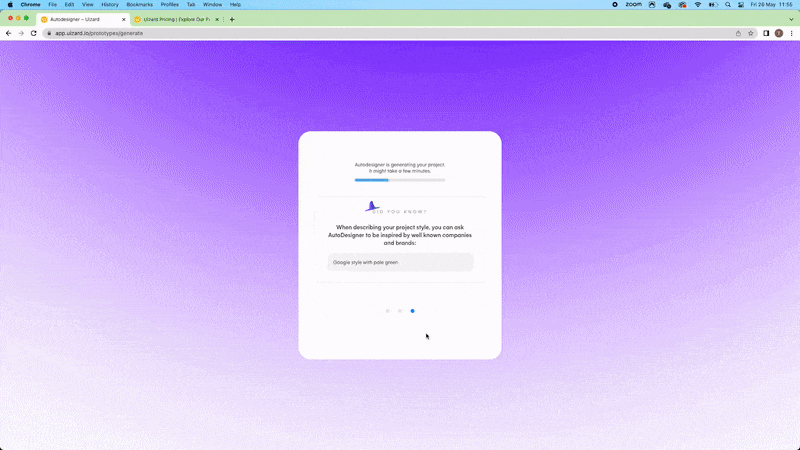Open the Control Center
800x450 pixels.
[741, 5]
